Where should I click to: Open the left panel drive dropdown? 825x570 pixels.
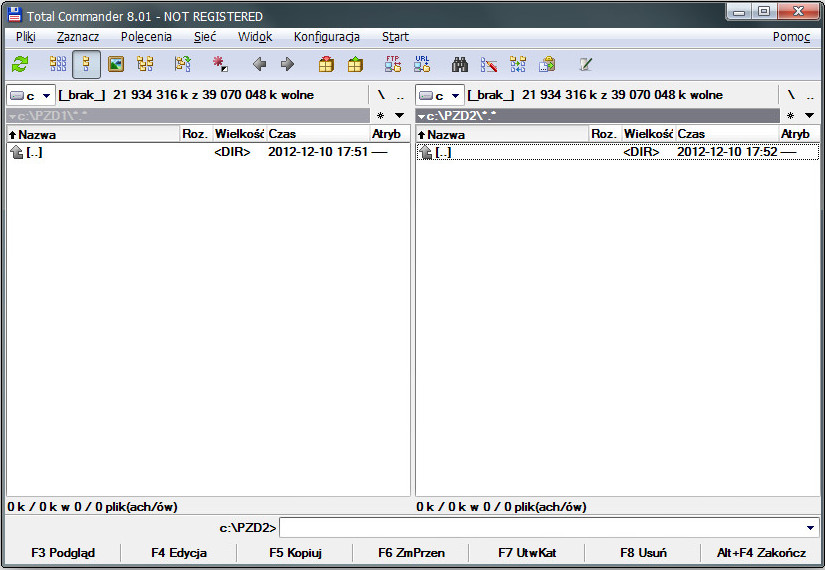click(29, 95)
